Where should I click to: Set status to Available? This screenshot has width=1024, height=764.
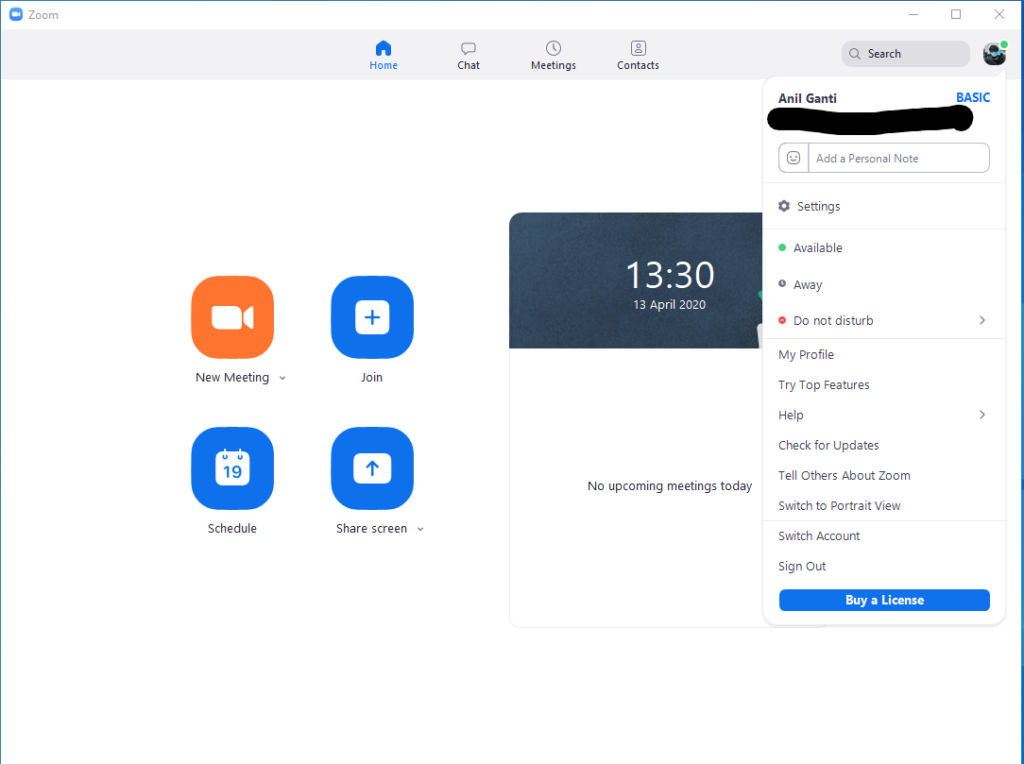click(884, 248)
